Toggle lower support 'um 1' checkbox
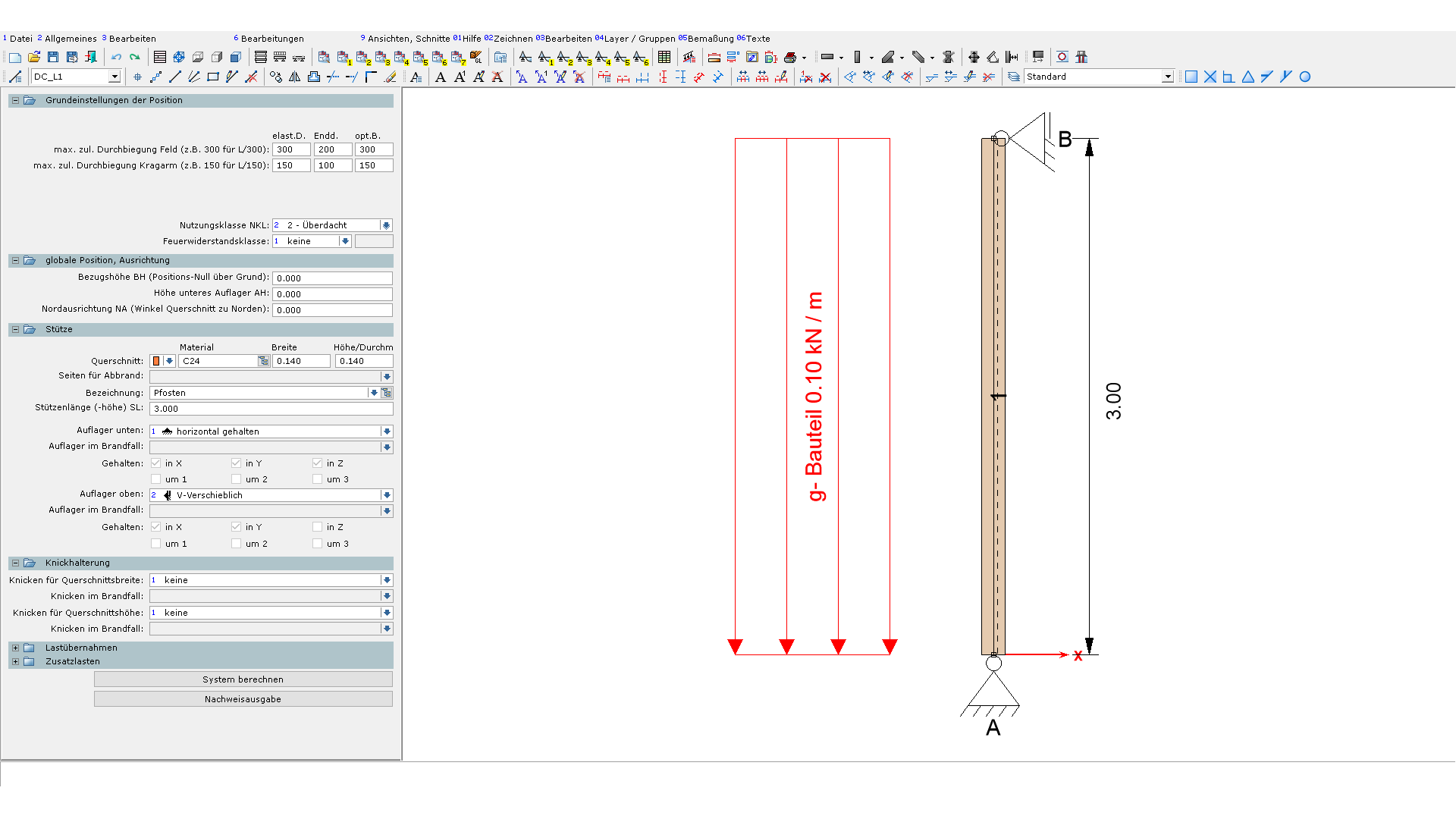The width and height of the screenshot is (1456, 819). click(x=155, y=479)
